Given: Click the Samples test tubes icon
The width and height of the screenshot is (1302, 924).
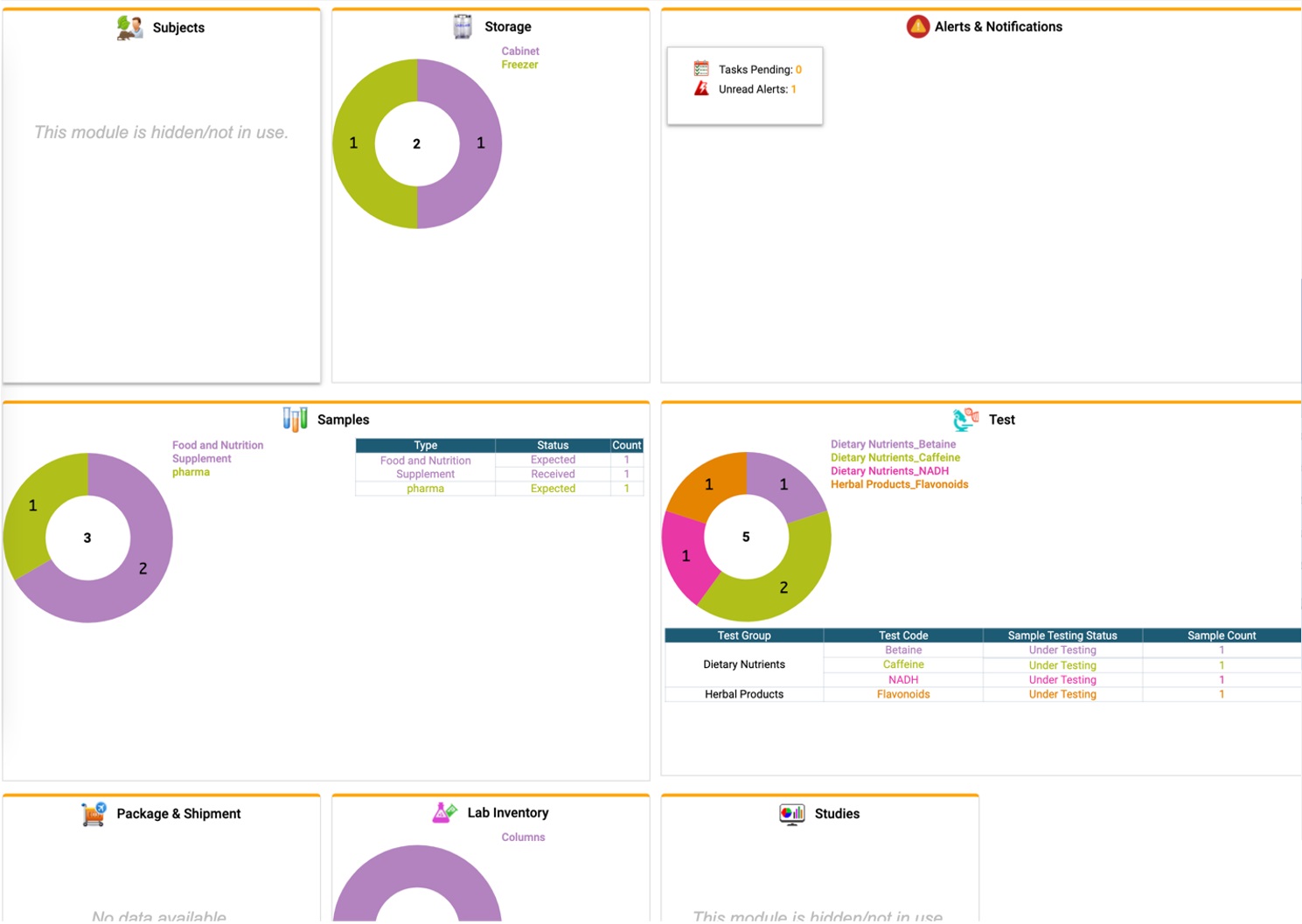Looking at the screenshot, I should 295,420.
